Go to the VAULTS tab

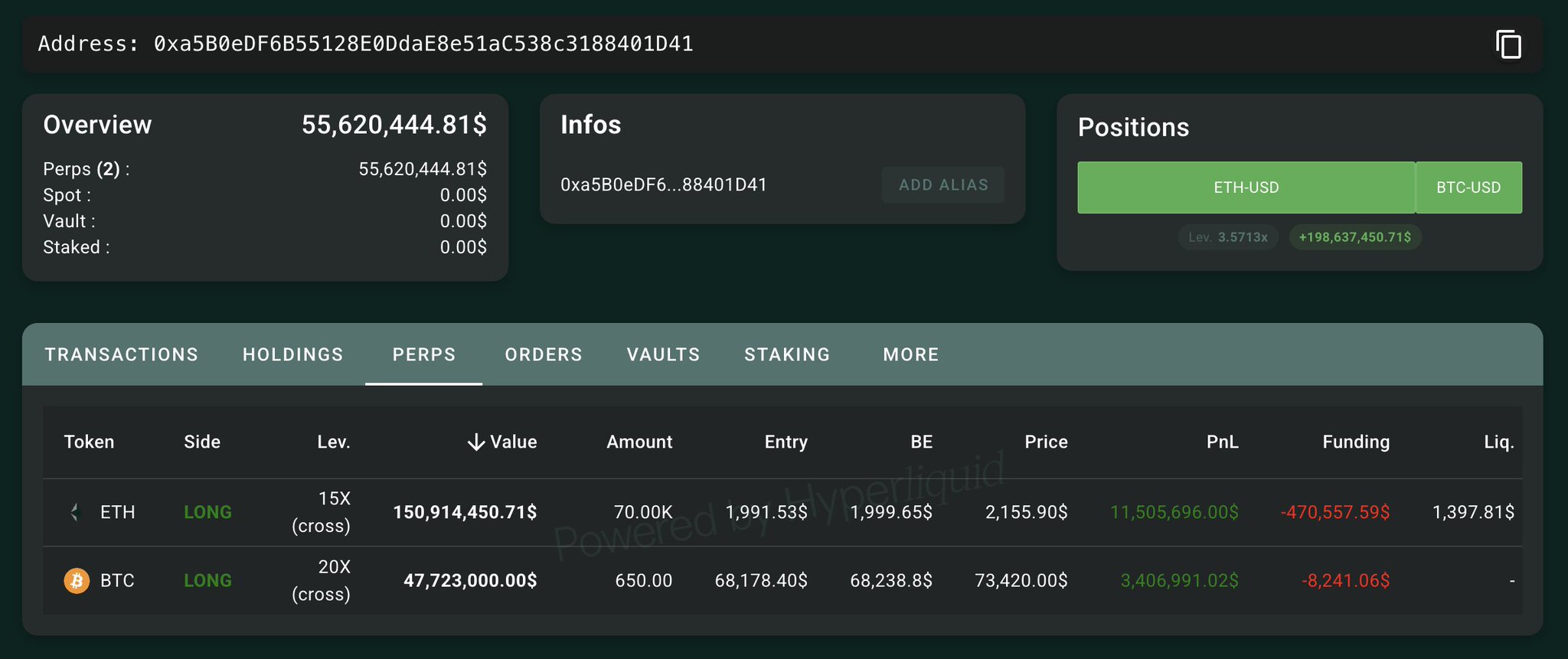point(663,354)
